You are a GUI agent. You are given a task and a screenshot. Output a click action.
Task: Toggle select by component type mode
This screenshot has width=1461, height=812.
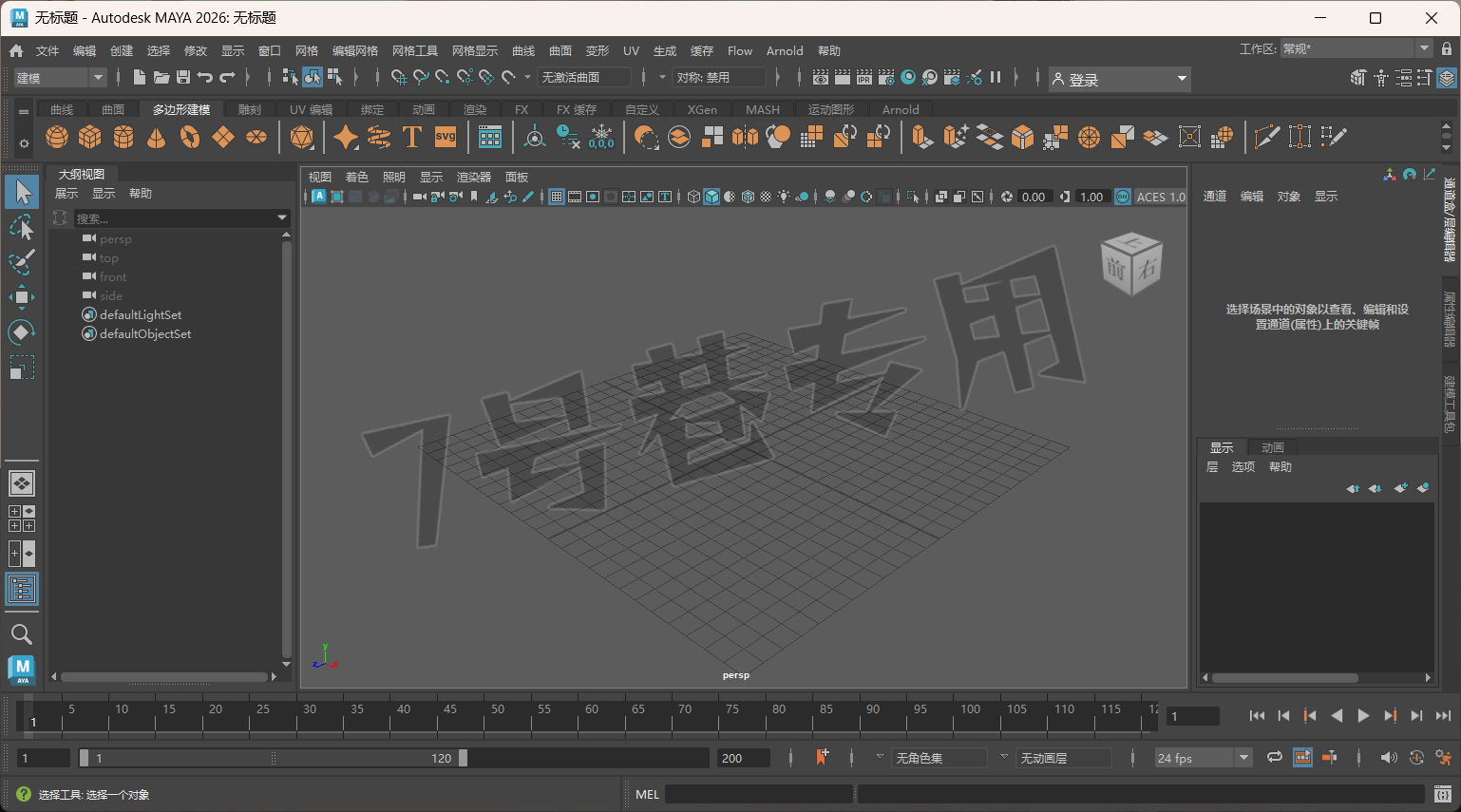pos(334,77)
